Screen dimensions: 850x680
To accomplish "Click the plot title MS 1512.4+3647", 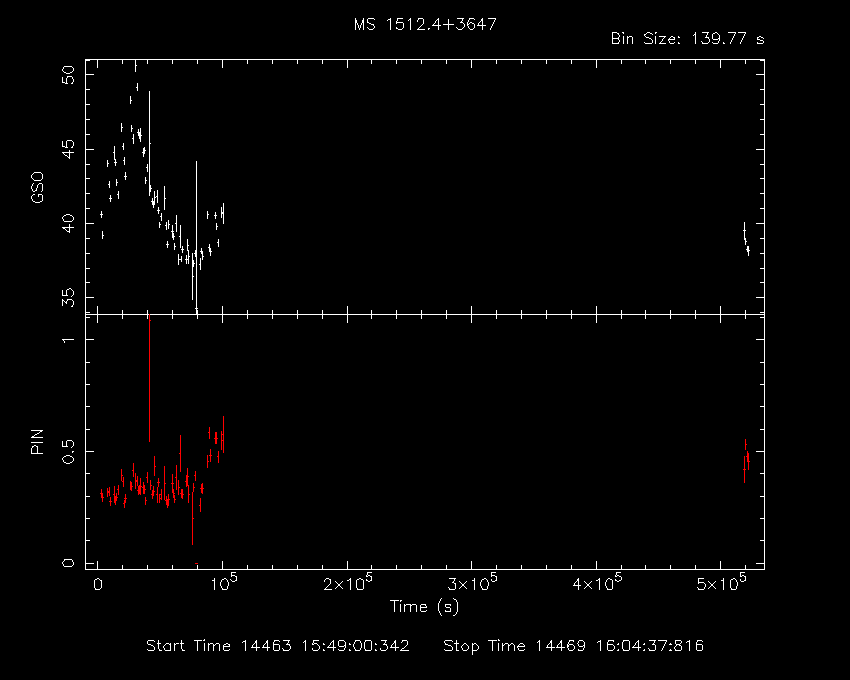I will point(425,24).
